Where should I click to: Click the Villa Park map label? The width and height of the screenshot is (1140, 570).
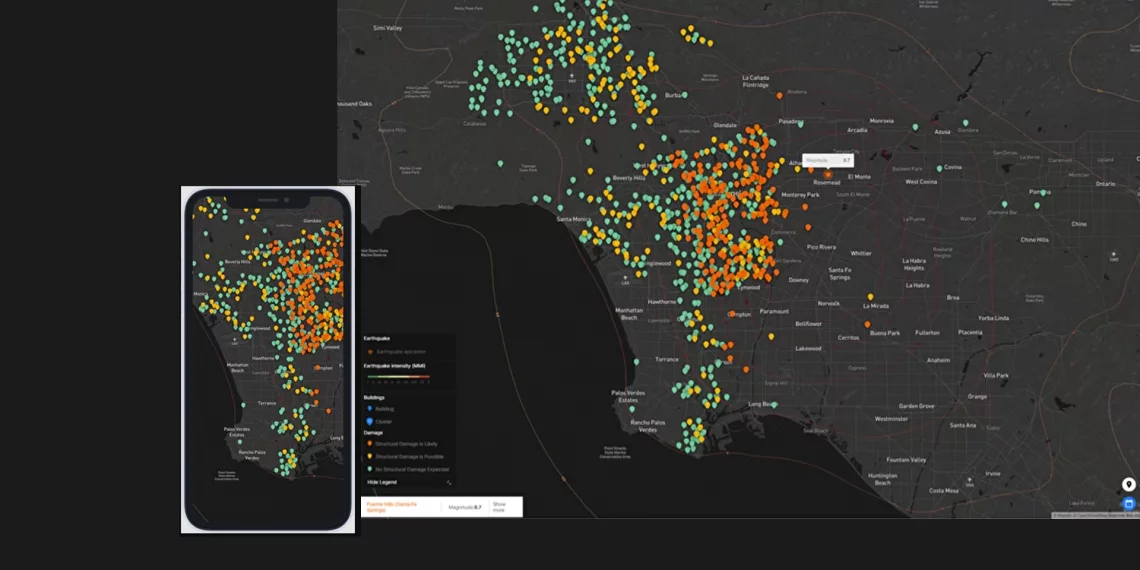pos(995,375)
